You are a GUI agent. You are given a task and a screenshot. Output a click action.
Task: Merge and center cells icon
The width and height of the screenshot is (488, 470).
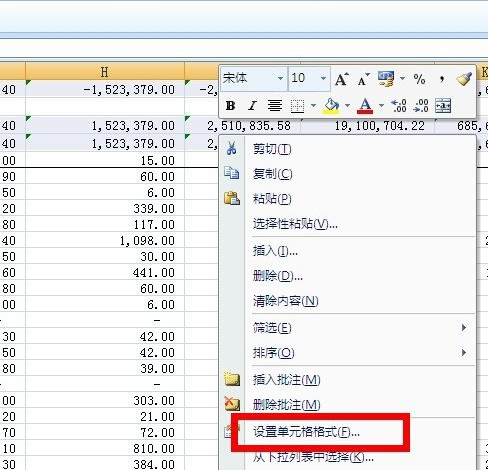click(x=443, y=106)
